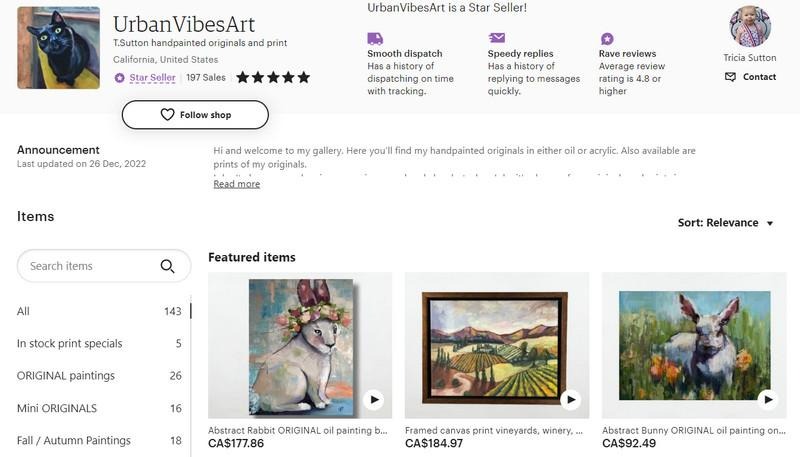The height and width of the screenshot is (457, 800).
Task: Click the Contact envelope icon
Action: 730,77
